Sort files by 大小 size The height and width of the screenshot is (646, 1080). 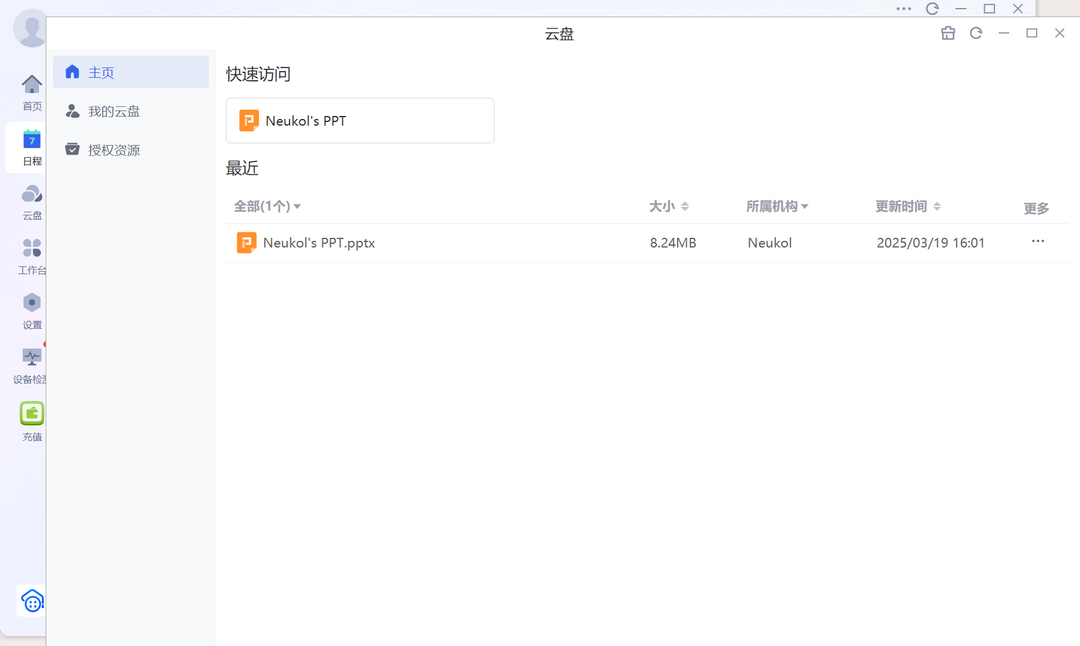pos(668,205)
